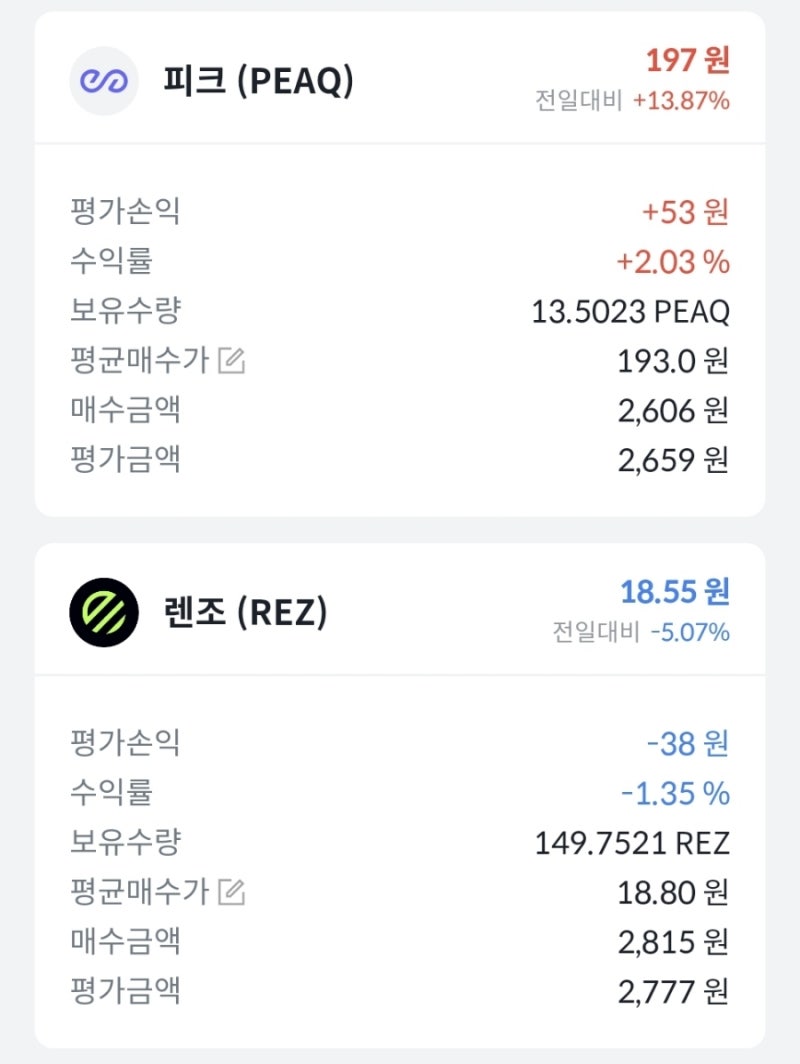Click REZ average buy price 18.80 원
Image resolution: width=800 pixels, height=1064 pixels.
673,892
